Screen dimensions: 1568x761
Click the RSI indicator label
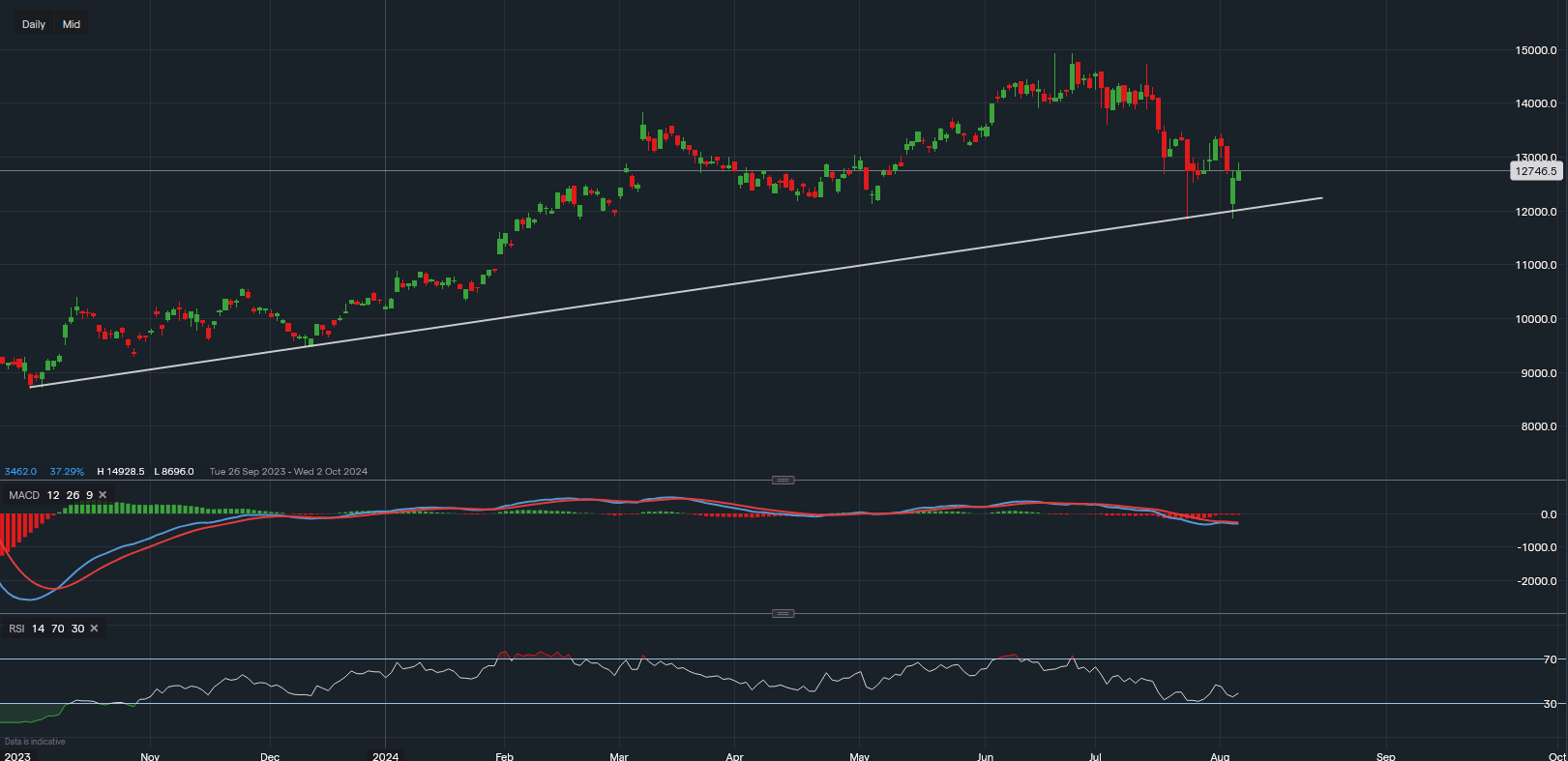16,629
